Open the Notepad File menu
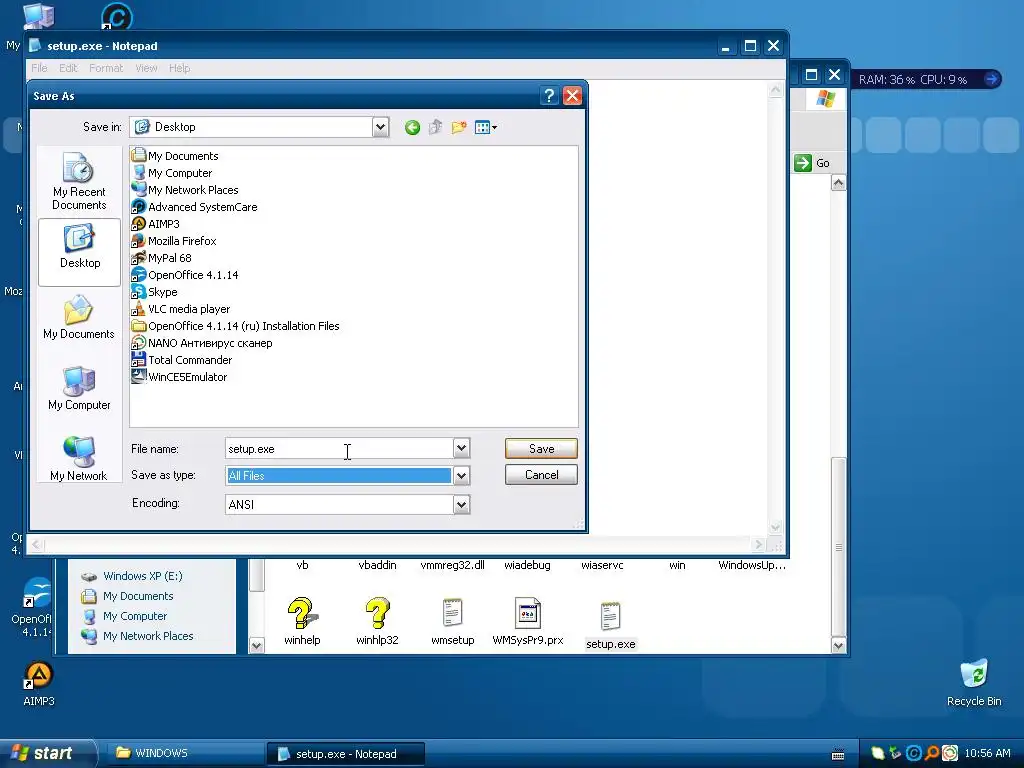 tap(39, 68)
